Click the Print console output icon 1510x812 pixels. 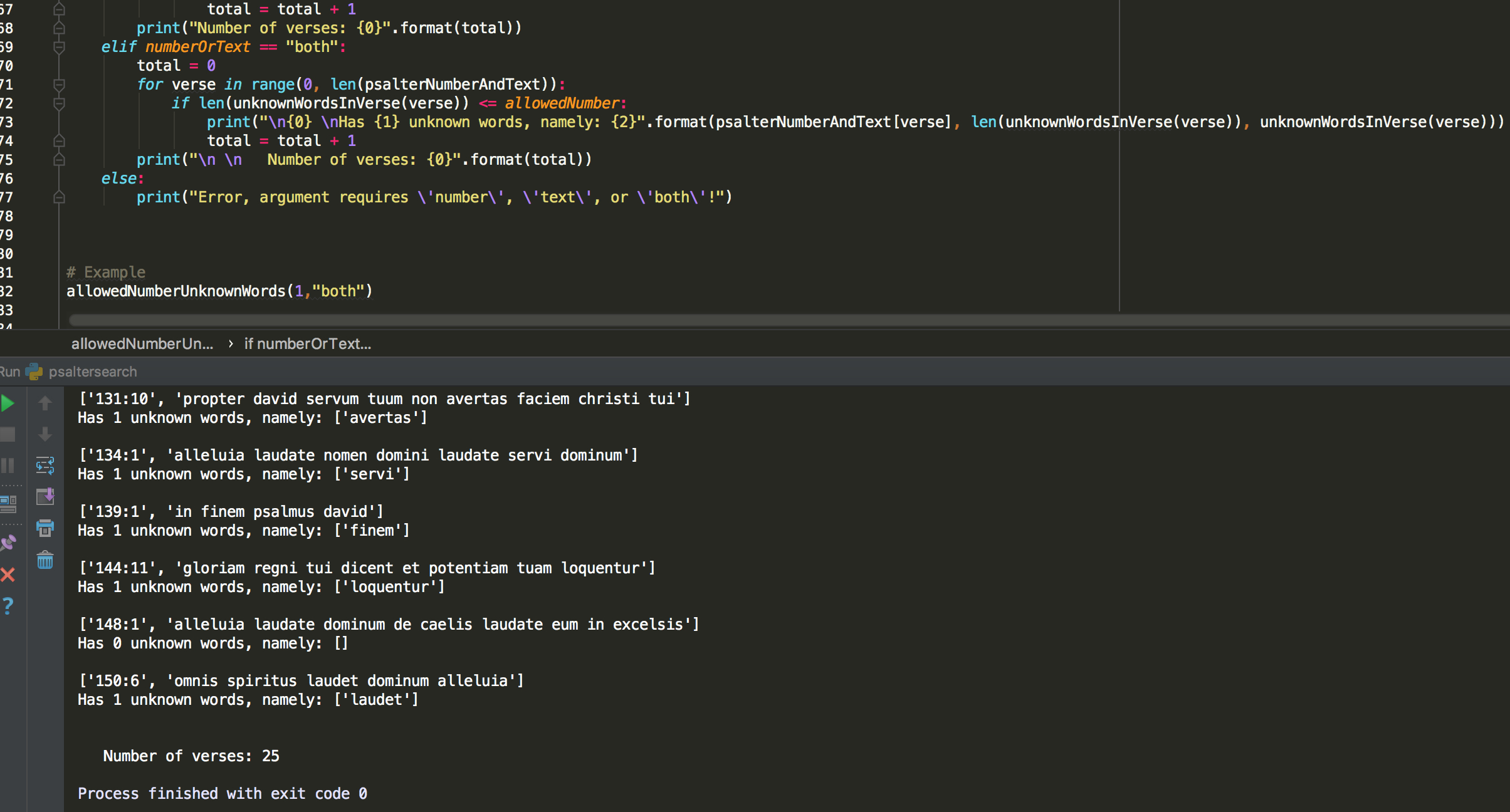(45, 528)
